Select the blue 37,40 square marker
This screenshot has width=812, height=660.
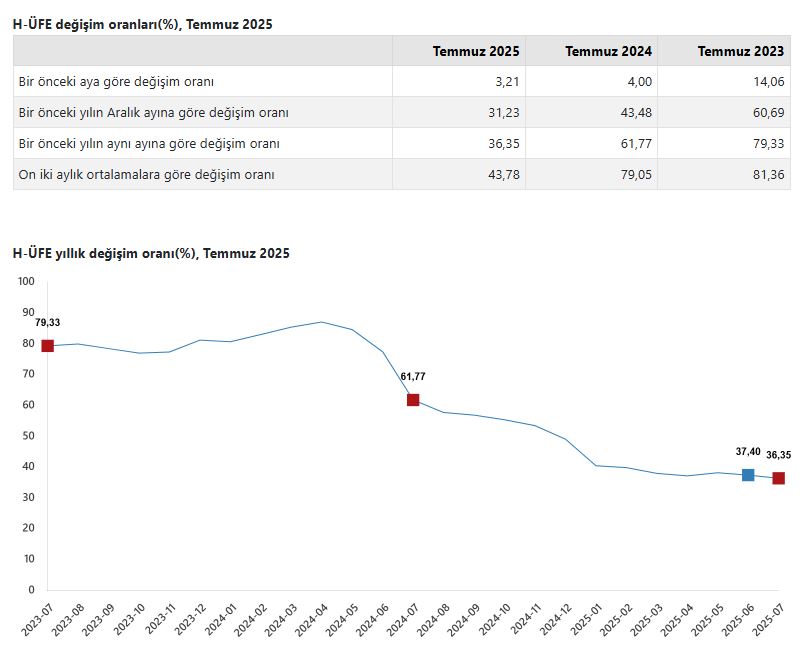coord(748,475)
